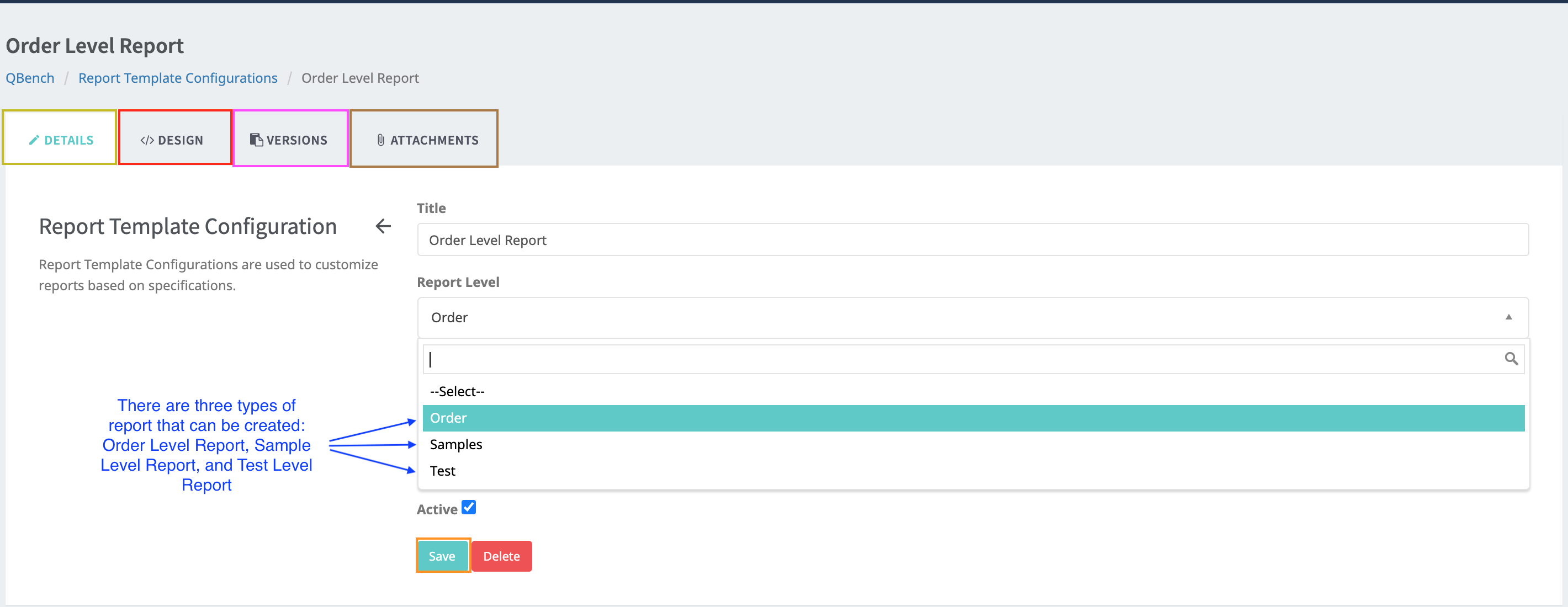Click the document icon on Versions tab
Viewport: 1568px width, 607px height.
point(256,140)
